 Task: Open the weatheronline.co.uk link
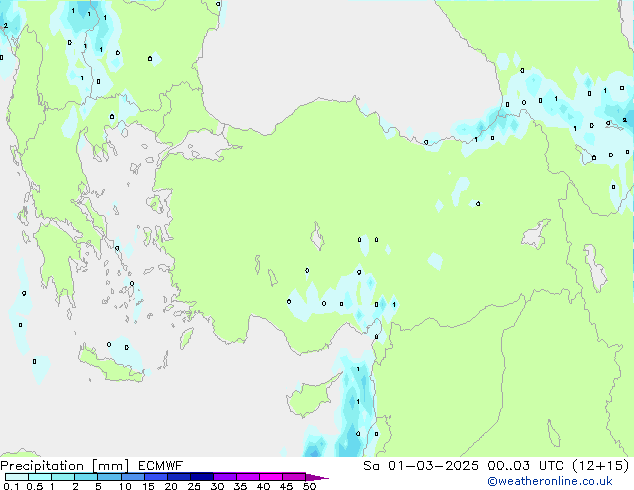coord(550,481)
